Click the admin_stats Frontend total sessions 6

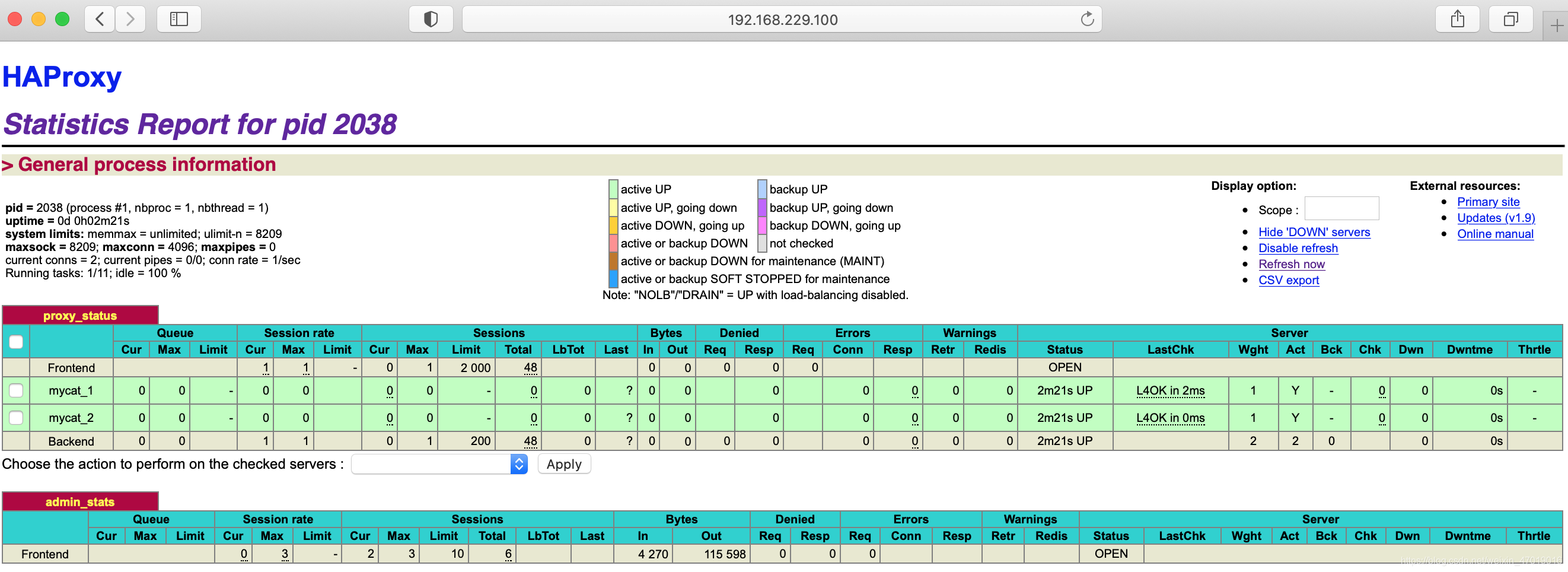(508, 554)
